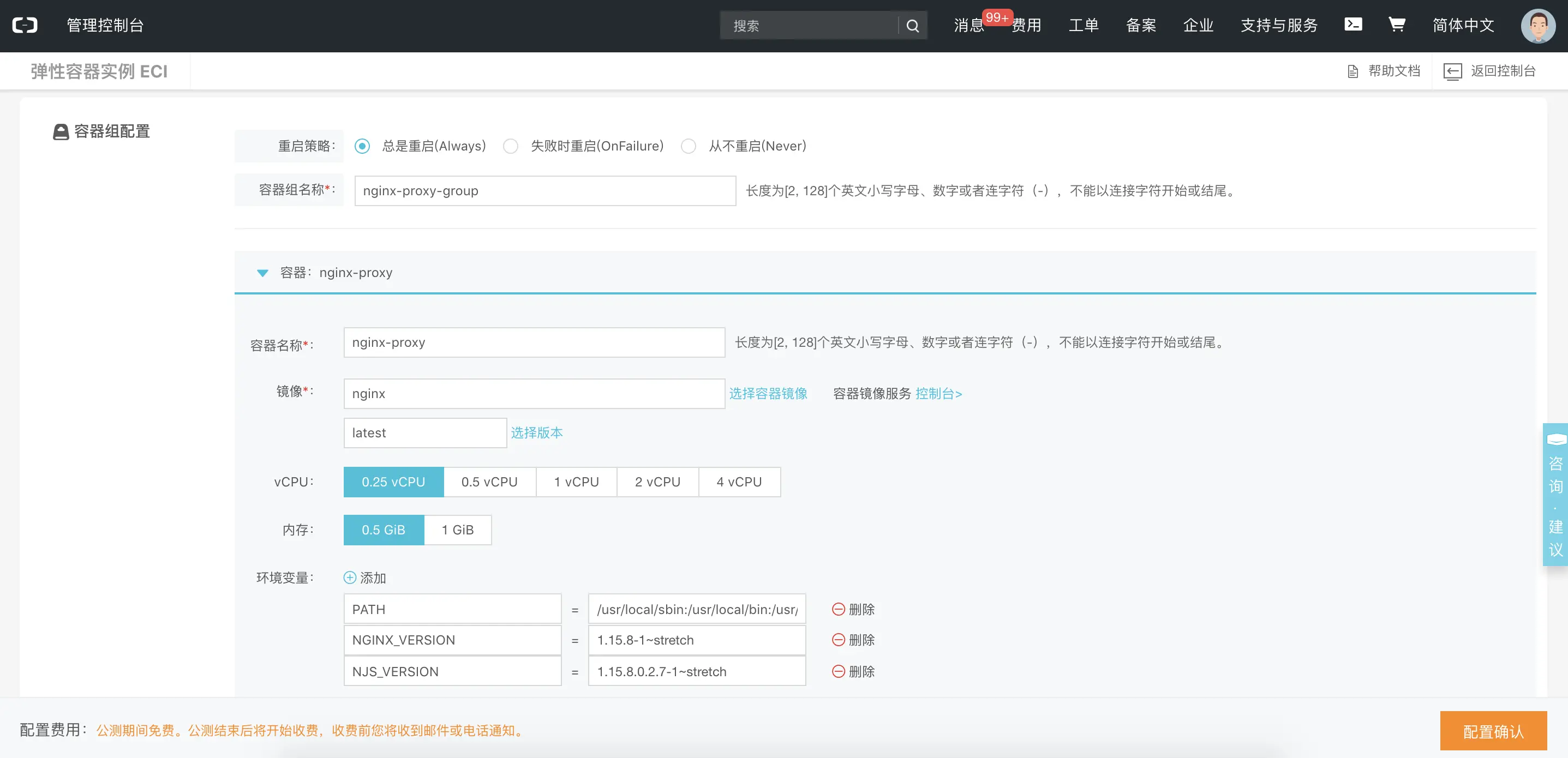The image size is (1568, 758).
Task: Click the user avatar picture
Action: point(1537,26)
